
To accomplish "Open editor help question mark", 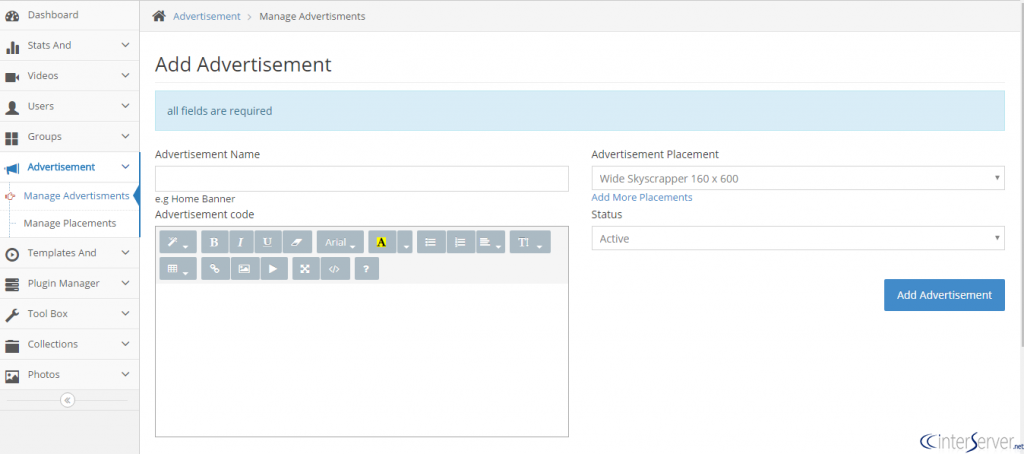I will (366, 268).
